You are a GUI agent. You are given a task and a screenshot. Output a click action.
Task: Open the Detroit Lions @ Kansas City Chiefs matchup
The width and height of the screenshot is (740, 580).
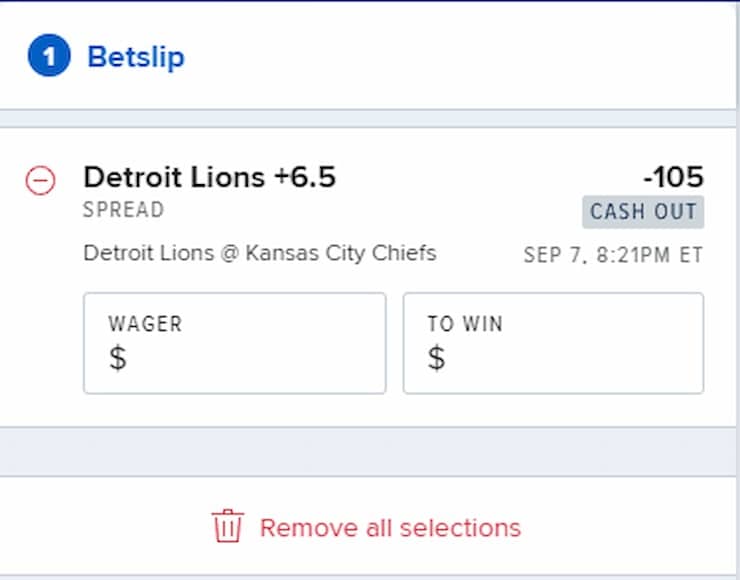point(260,253)
